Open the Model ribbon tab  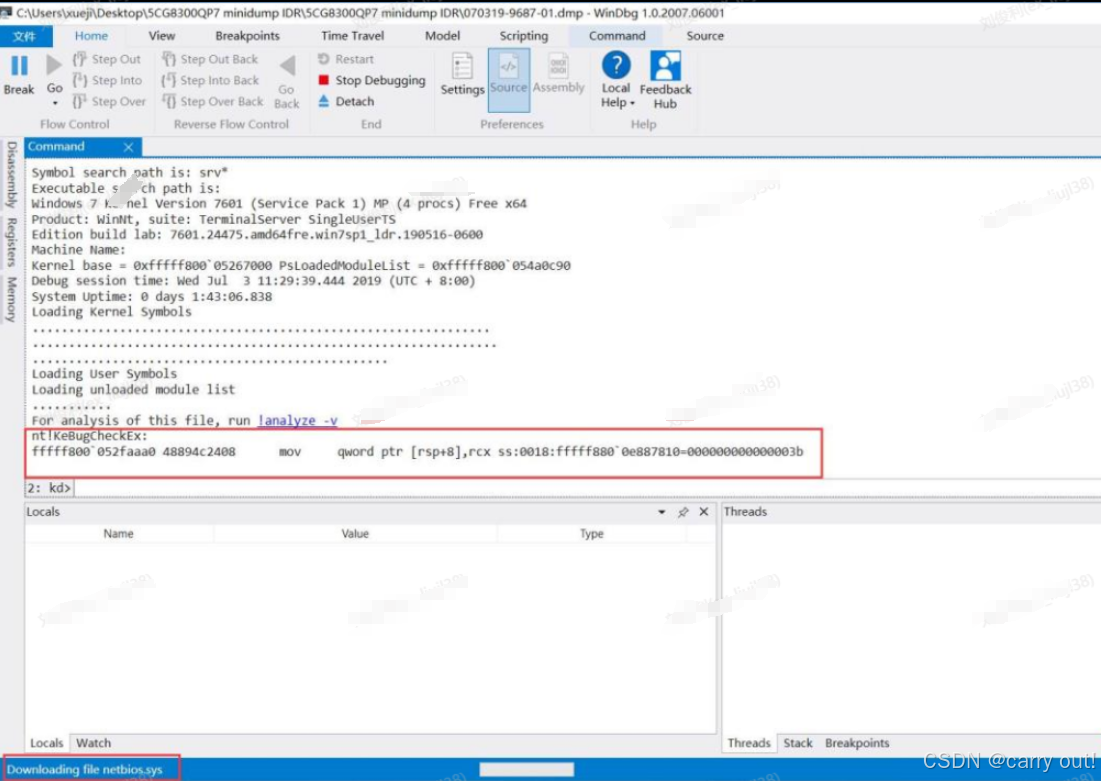tap(442, 36)
